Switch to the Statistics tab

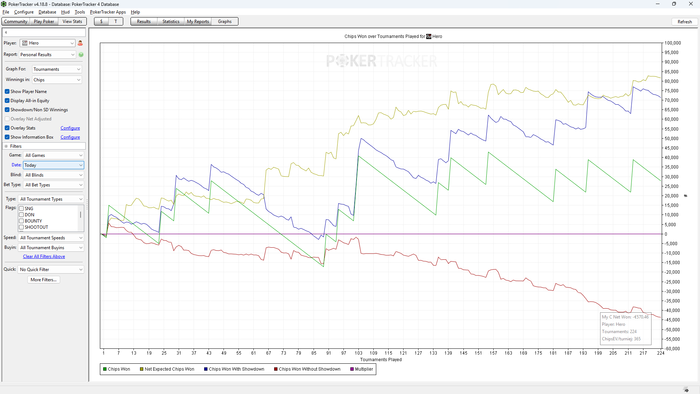pyautogui.click(x=171, y=21)
